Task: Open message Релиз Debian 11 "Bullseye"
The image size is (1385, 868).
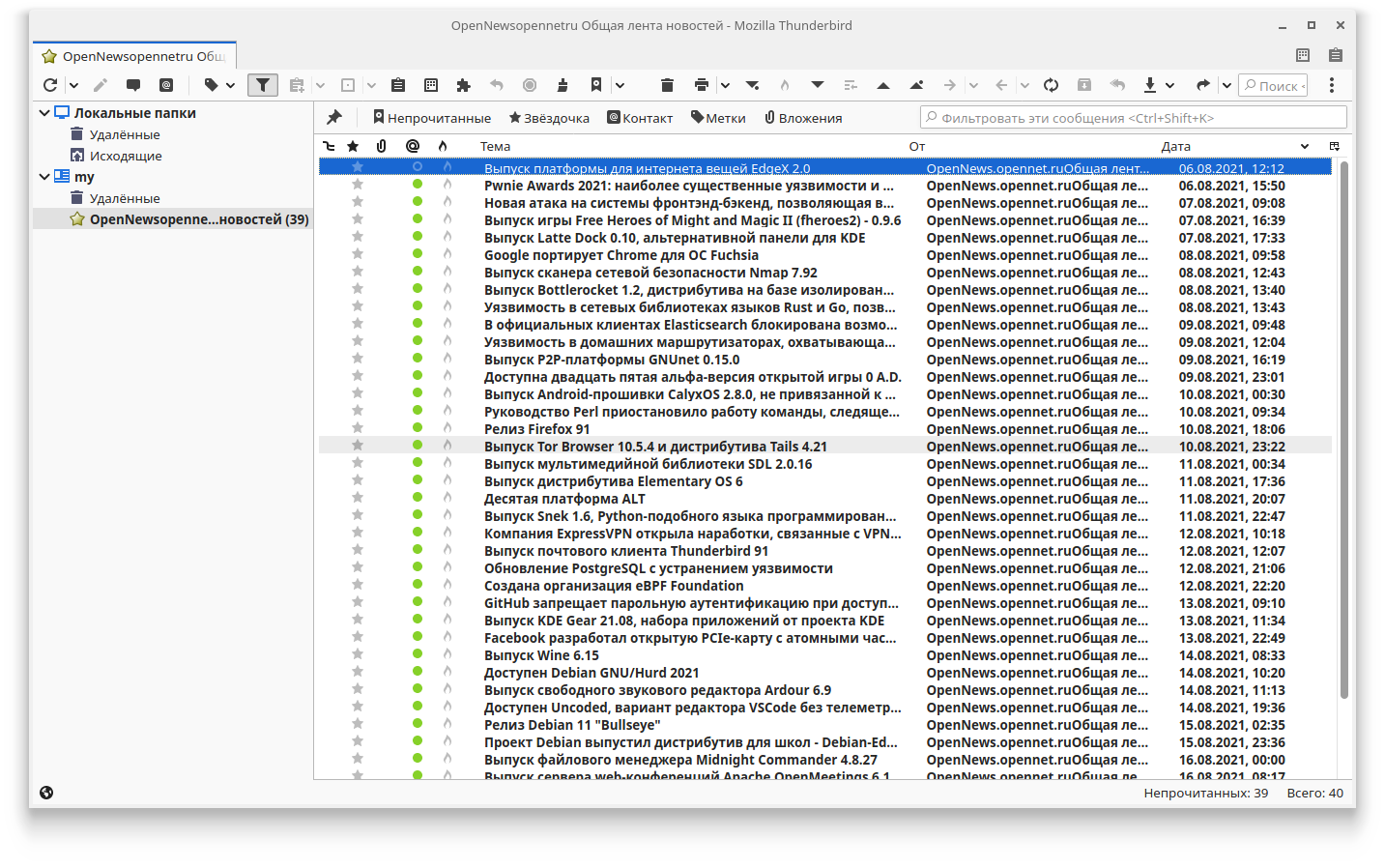Action: [x=572, y=725]
